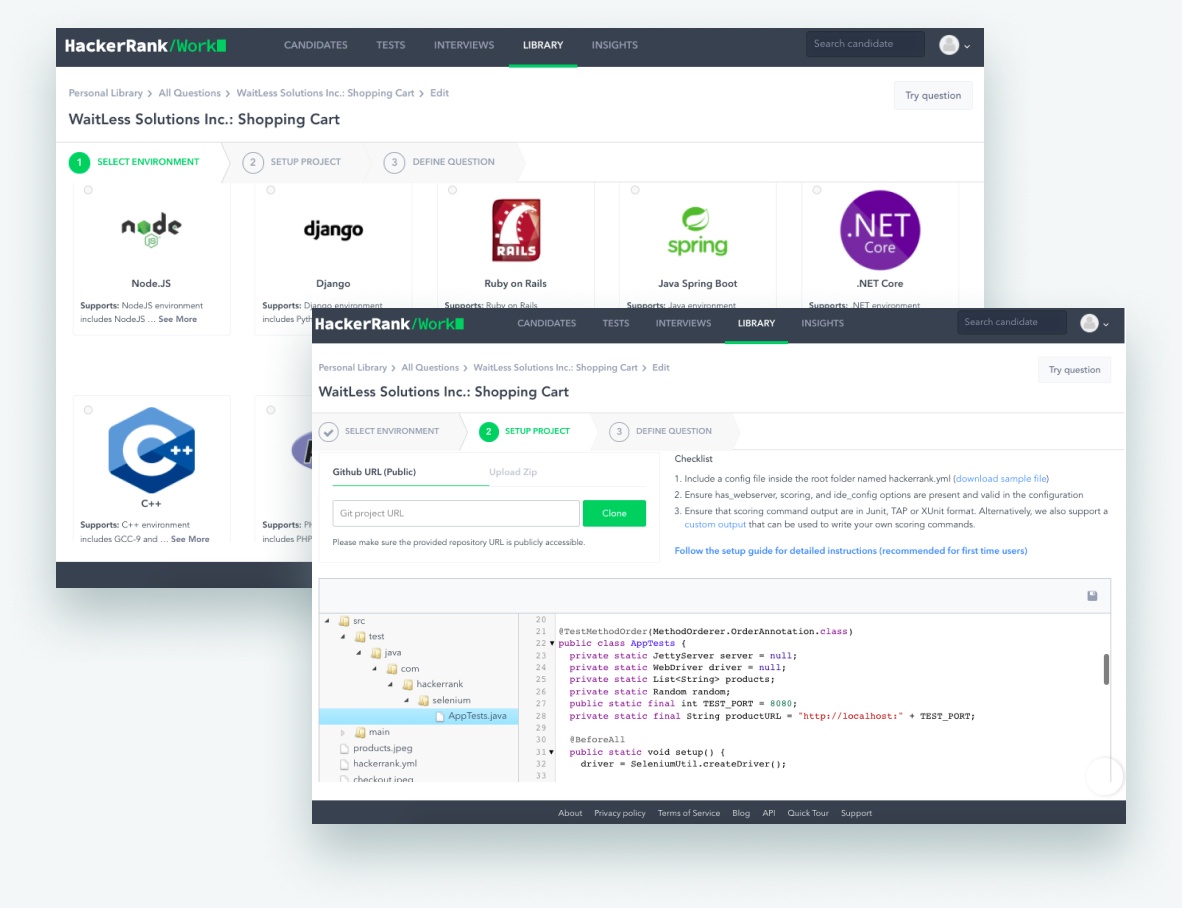Open the Interviews tab in the back window
1182x908 pixels.
(464, 45)
